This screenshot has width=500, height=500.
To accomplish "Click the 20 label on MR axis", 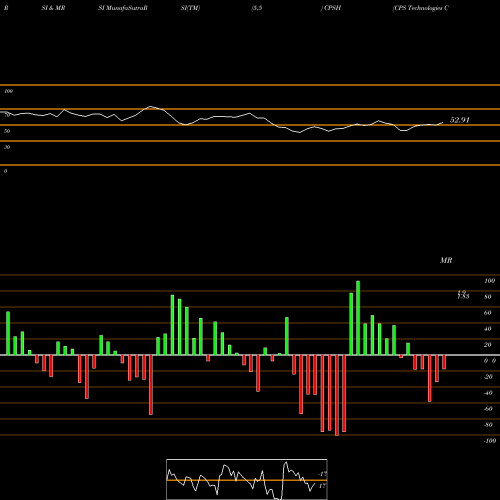I will [488, 345].
